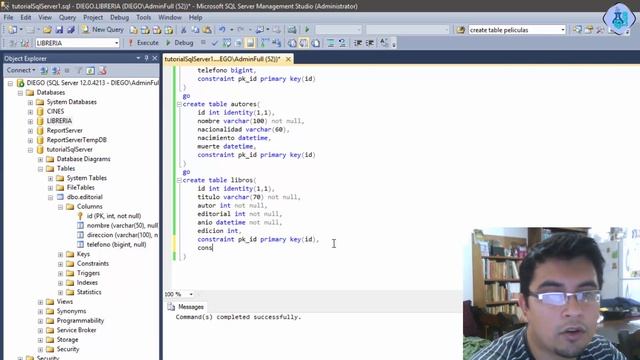This screenshot has height=360, width=640.
Task: Click the Disconnect icon in Object Explorer
Action: point(56,71)
